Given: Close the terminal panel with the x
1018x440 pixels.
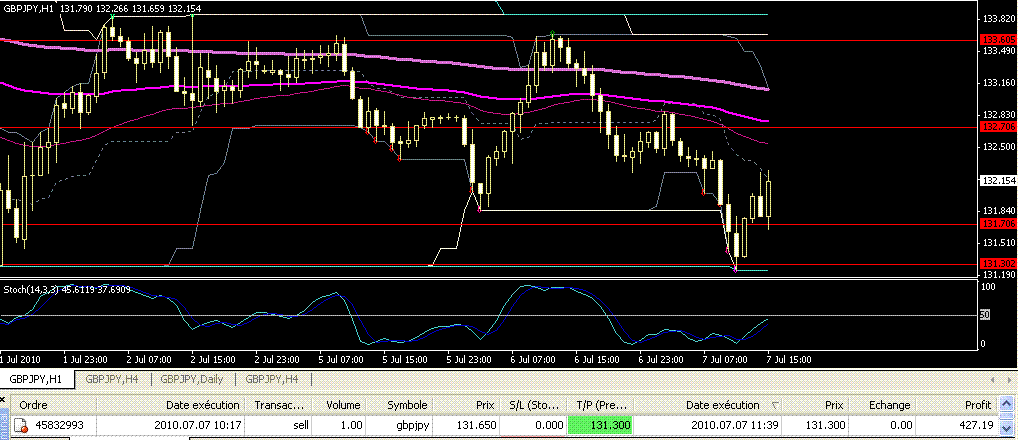Looking at the screenshot, I should (3, 399).
